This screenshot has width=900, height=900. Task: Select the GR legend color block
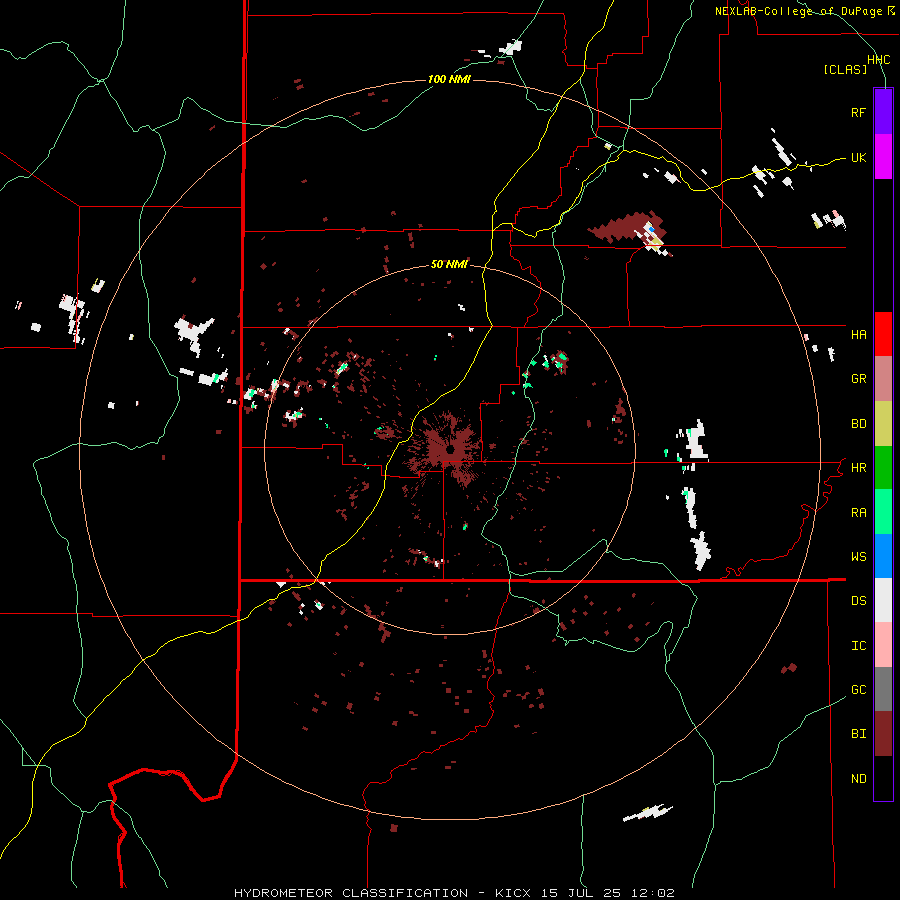pos(883,379)
